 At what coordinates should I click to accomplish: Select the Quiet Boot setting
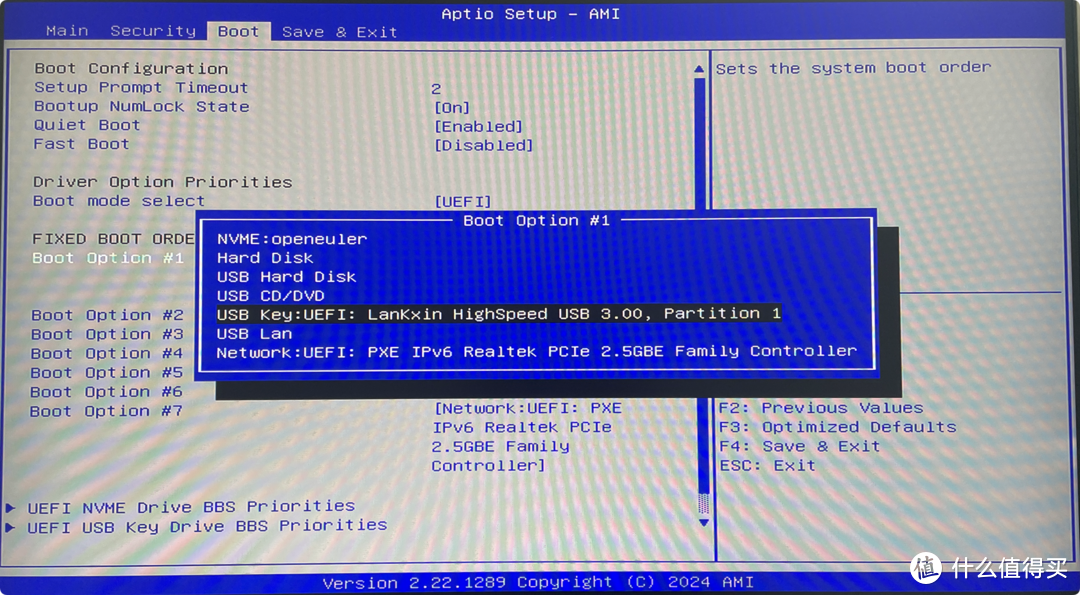(87, 125)
